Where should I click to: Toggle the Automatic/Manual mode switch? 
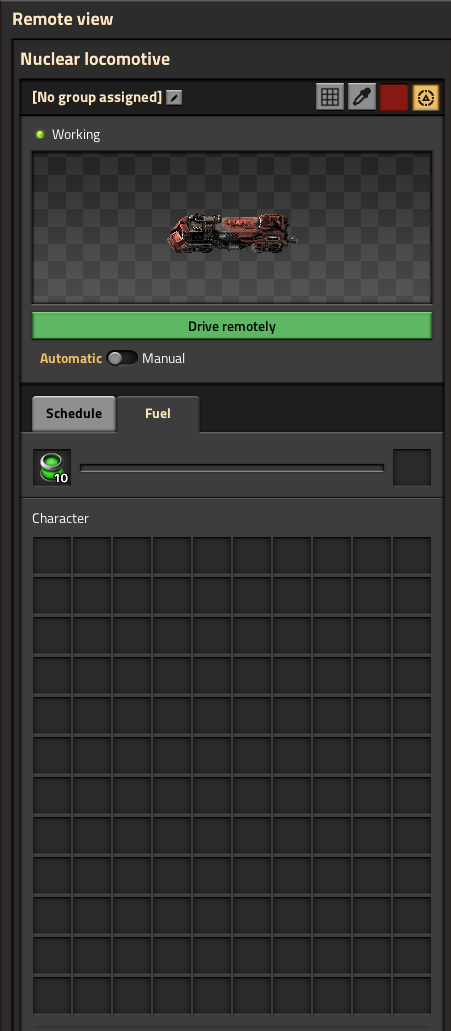point(122,358)
